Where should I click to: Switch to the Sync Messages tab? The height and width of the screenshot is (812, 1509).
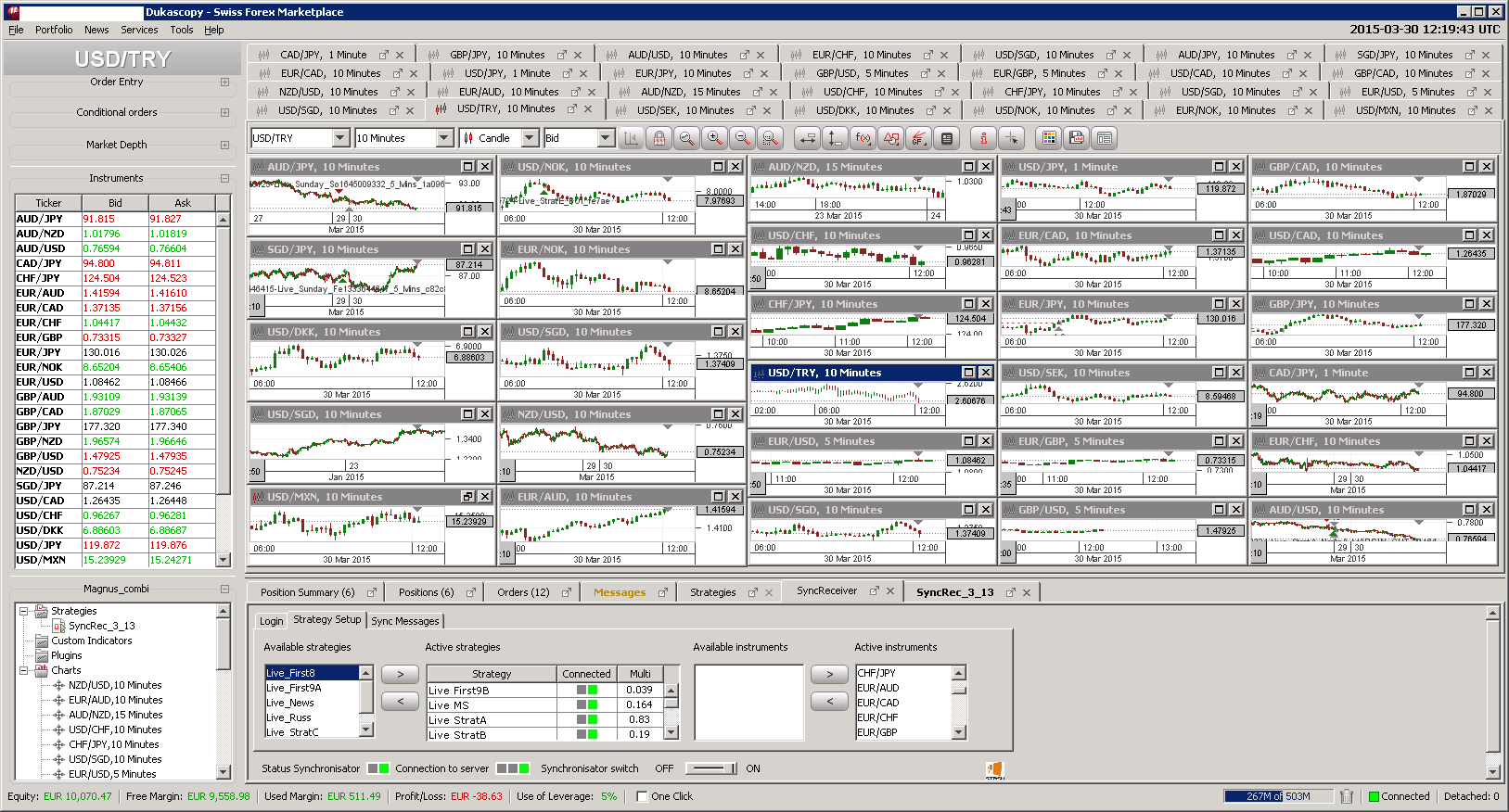click(405, 621)
